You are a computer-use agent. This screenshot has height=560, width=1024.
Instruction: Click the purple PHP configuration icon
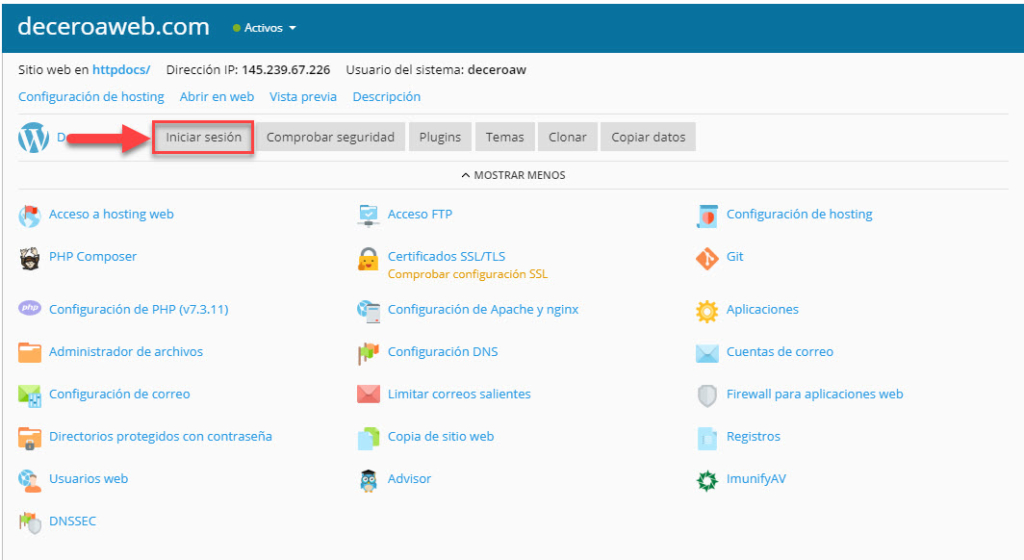pos(29,308)
